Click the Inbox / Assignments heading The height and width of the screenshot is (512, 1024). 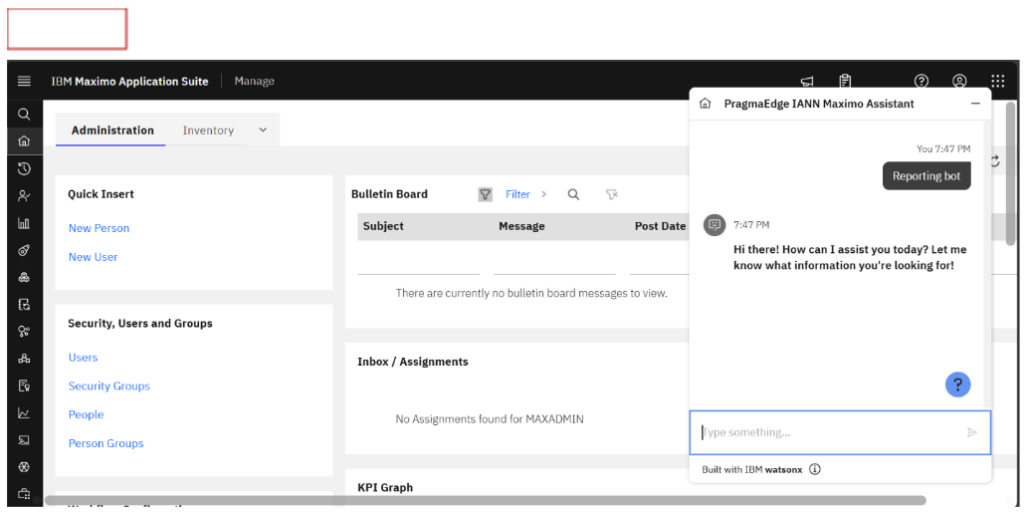point(413,361)
